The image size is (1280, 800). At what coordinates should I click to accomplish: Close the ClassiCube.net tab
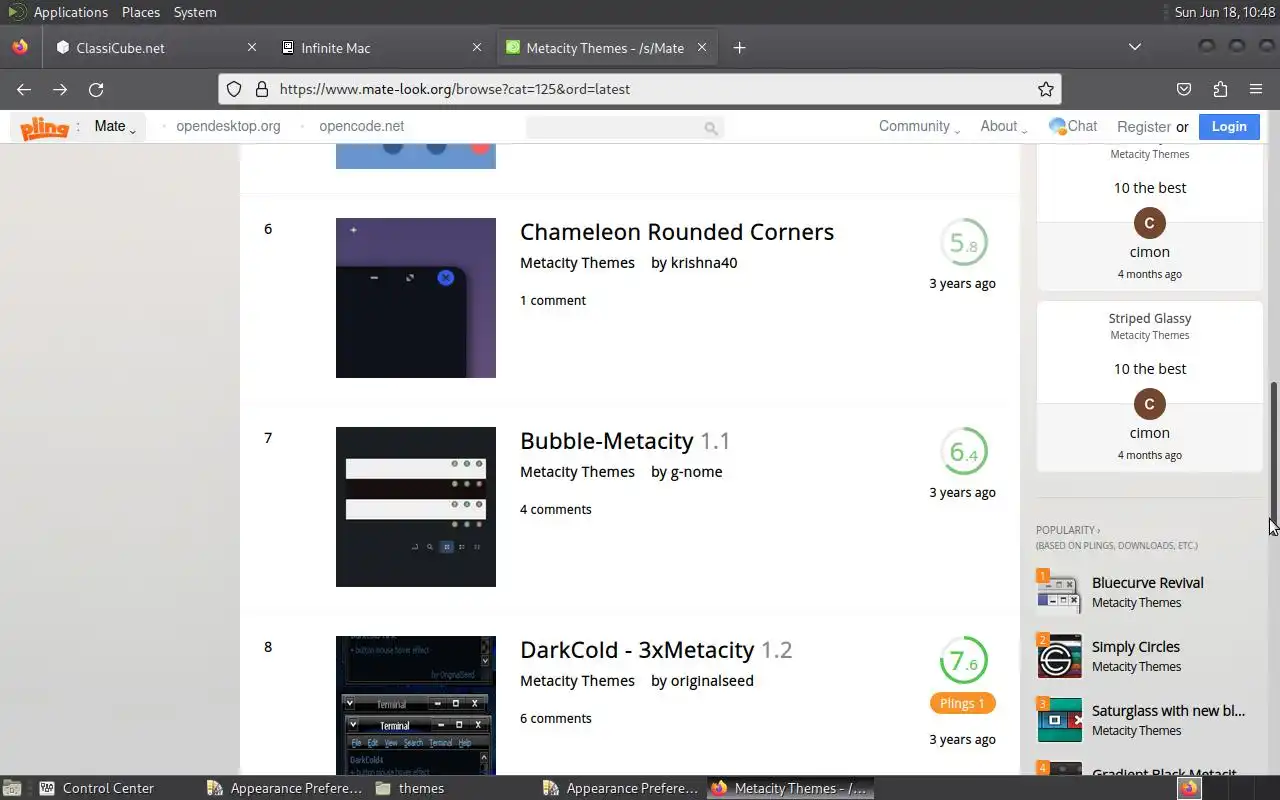tap(252, 47)
